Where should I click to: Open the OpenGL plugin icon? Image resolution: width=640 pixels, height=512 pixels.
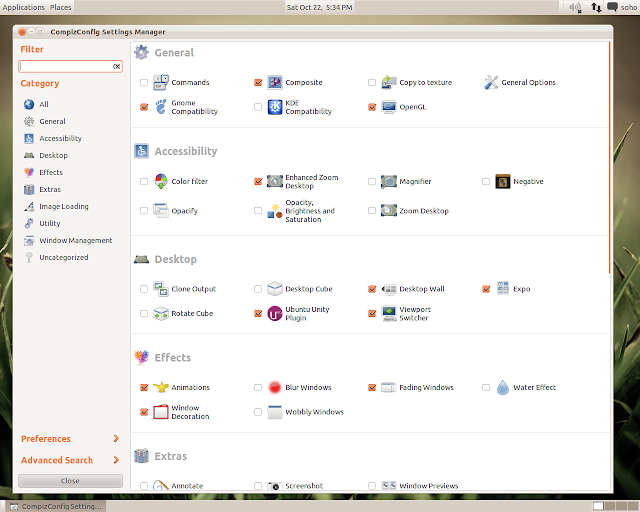pyautogui.click(x=389, y=107)
